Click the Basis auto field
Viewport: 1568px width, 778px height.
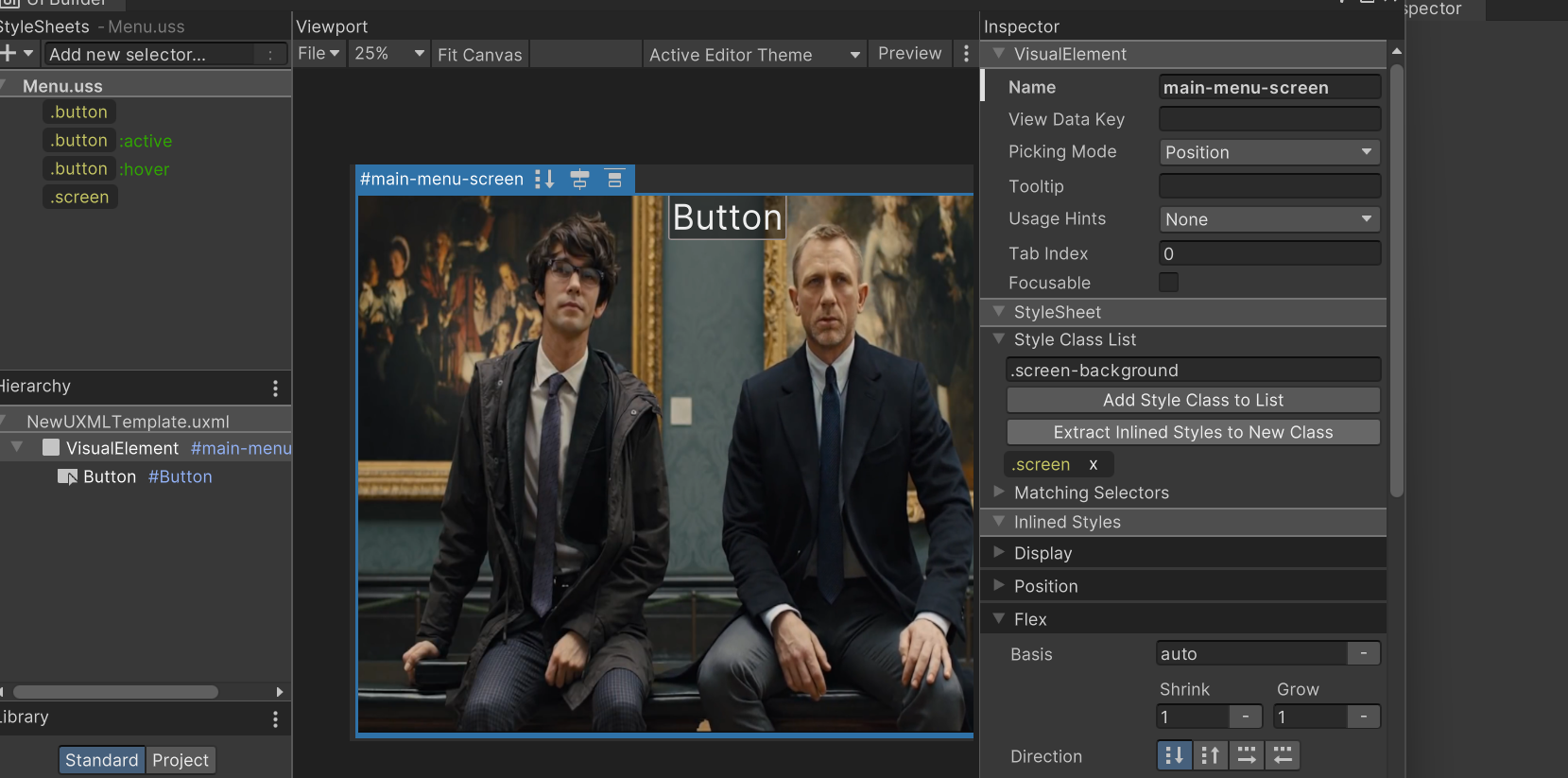1250,653
